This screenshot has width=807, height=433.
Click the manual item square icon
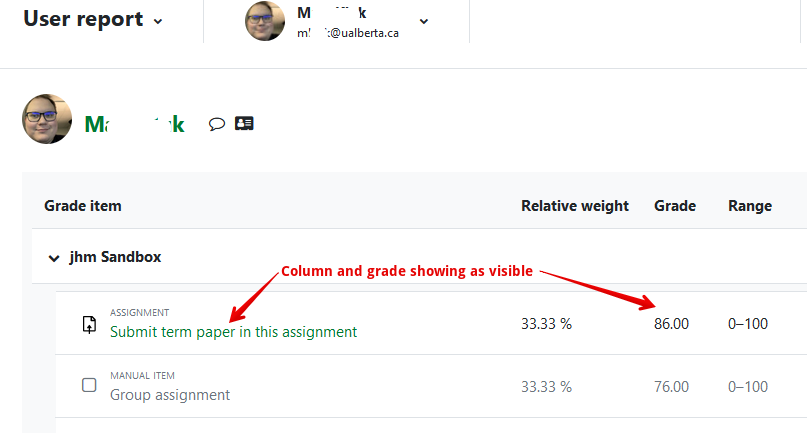89,385
